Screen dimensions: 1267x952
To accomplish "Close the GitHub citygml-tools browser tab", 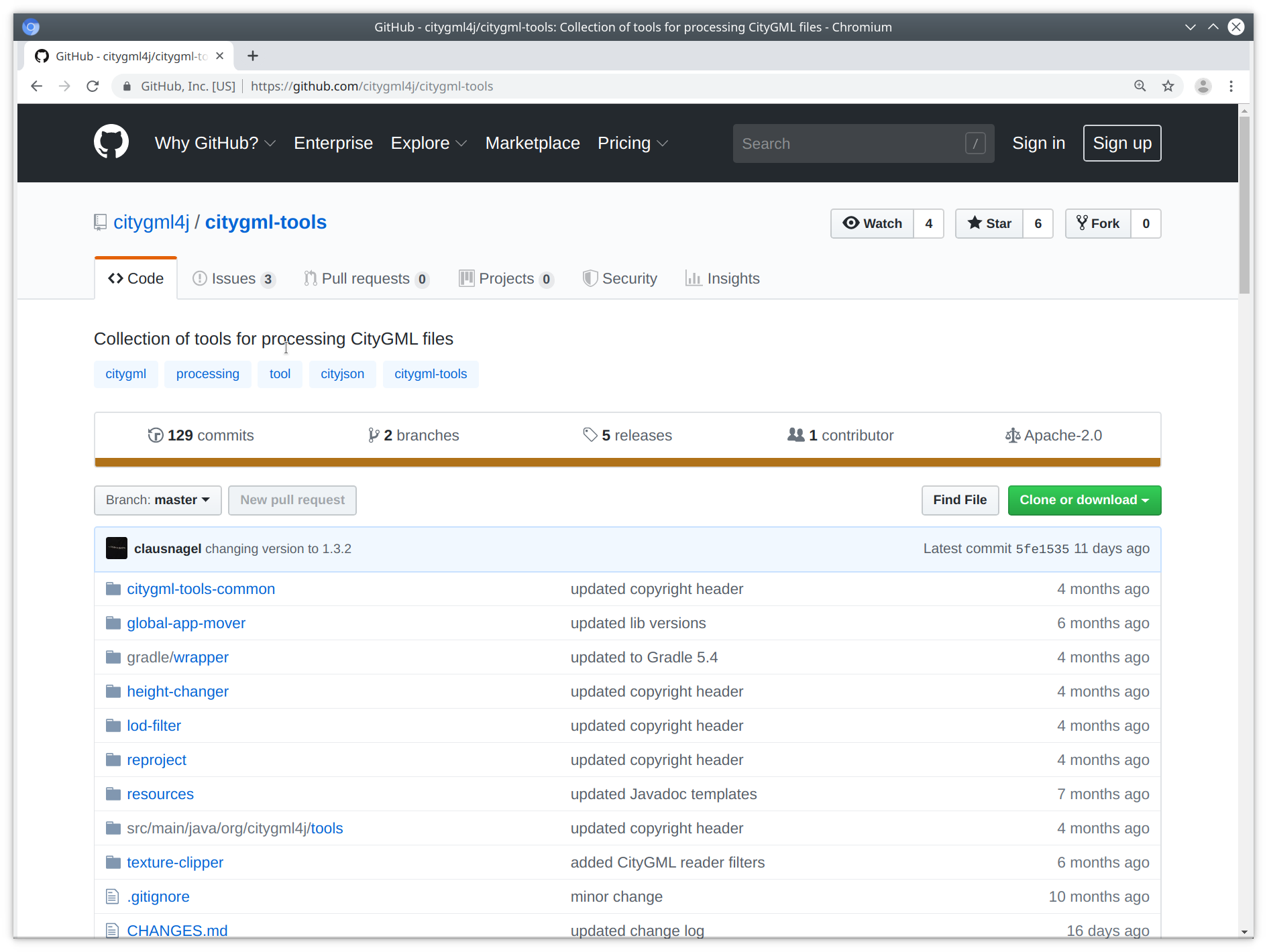I will [219, 56].
